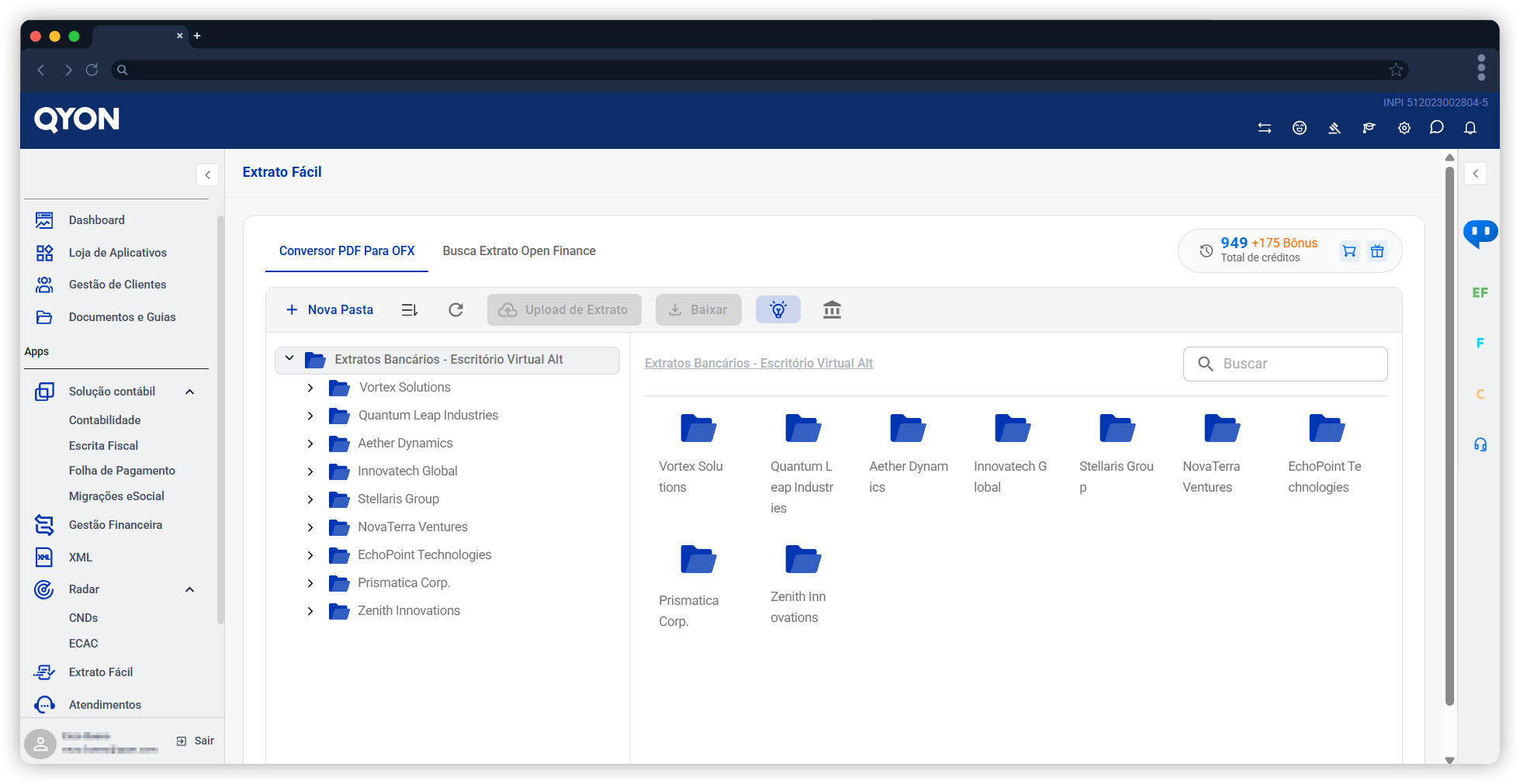
Task: Click the bank institution icon in toolbar
Action: pyautogui.click(x=832, y=309)
